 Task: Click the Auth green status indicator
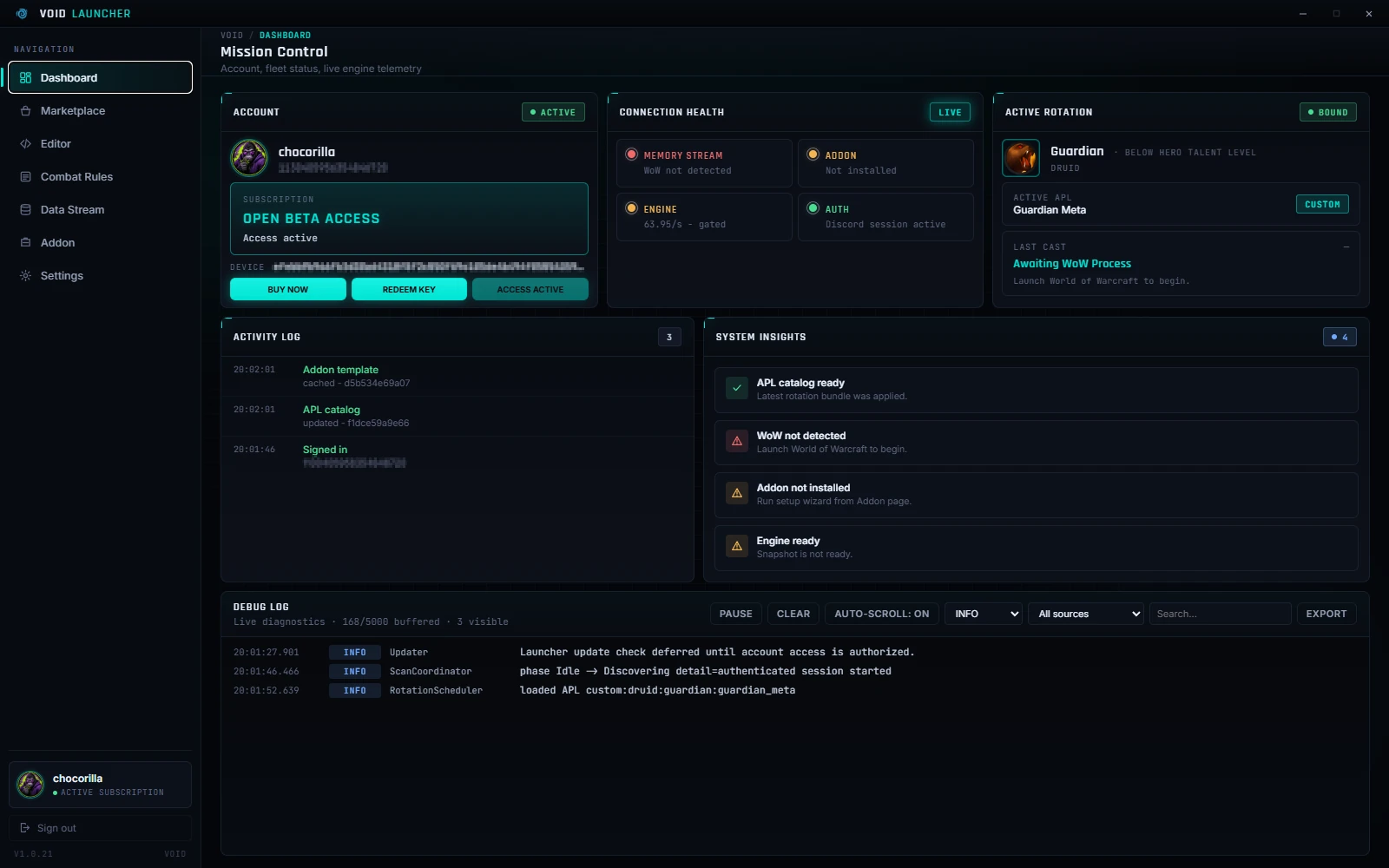point(813,208)
